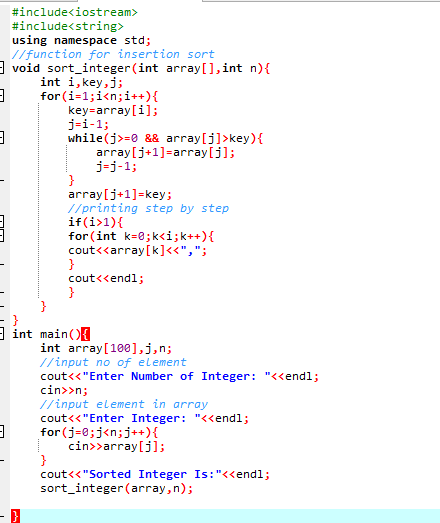This screenshot has width=440, height=523.
Task: Click the 'void sort_integer(int array[],int n){' line
Action: point(141,68)
